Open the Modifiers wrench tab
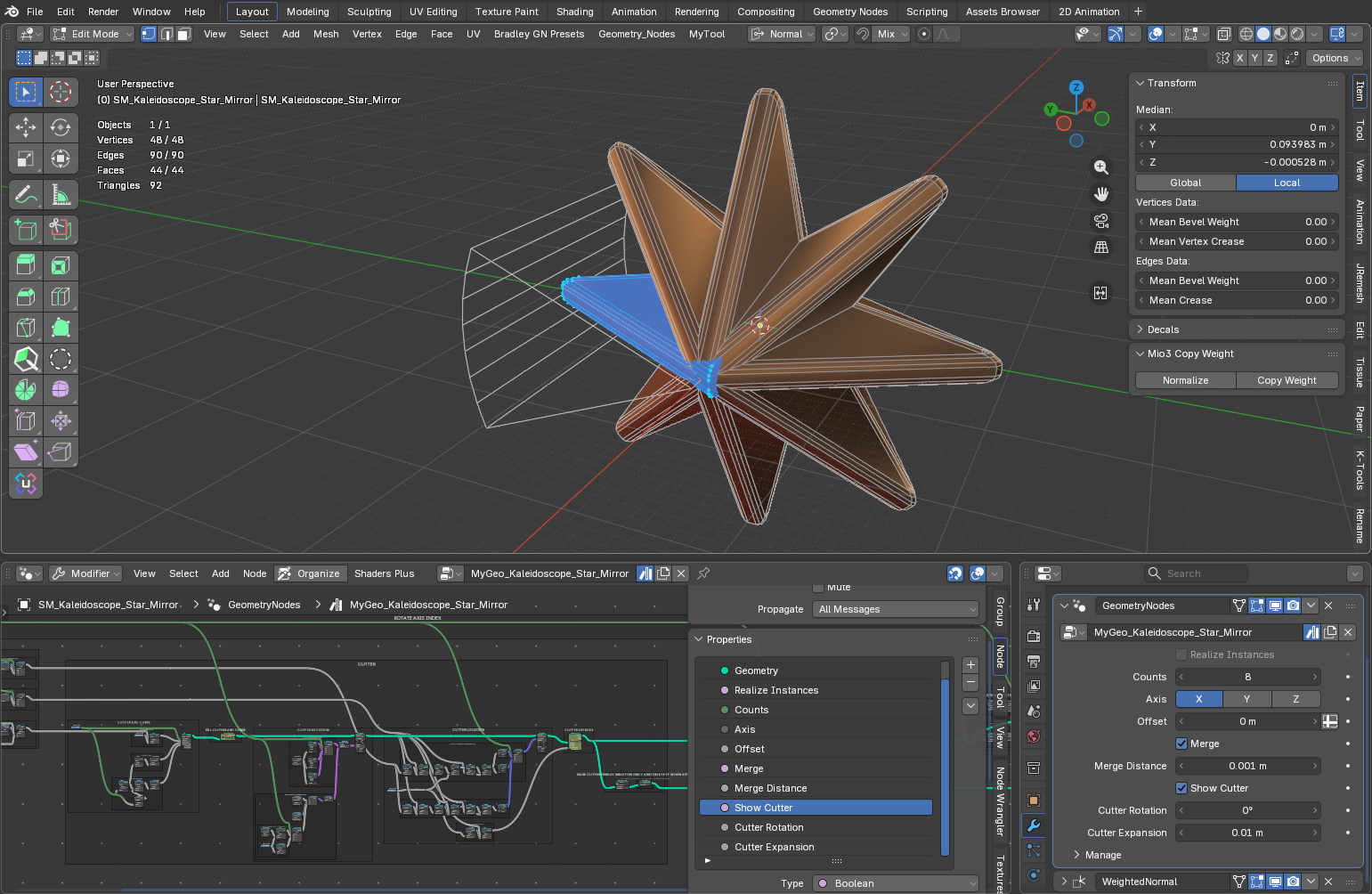This screenshot has height=894, width=1372. click(x=1034, y=825)
